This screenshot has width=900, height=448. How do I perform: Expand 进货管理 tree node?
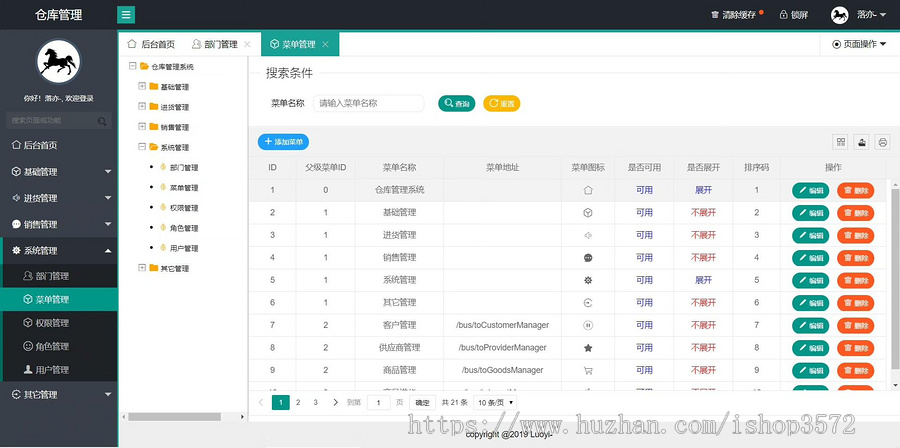click(142, 106)
